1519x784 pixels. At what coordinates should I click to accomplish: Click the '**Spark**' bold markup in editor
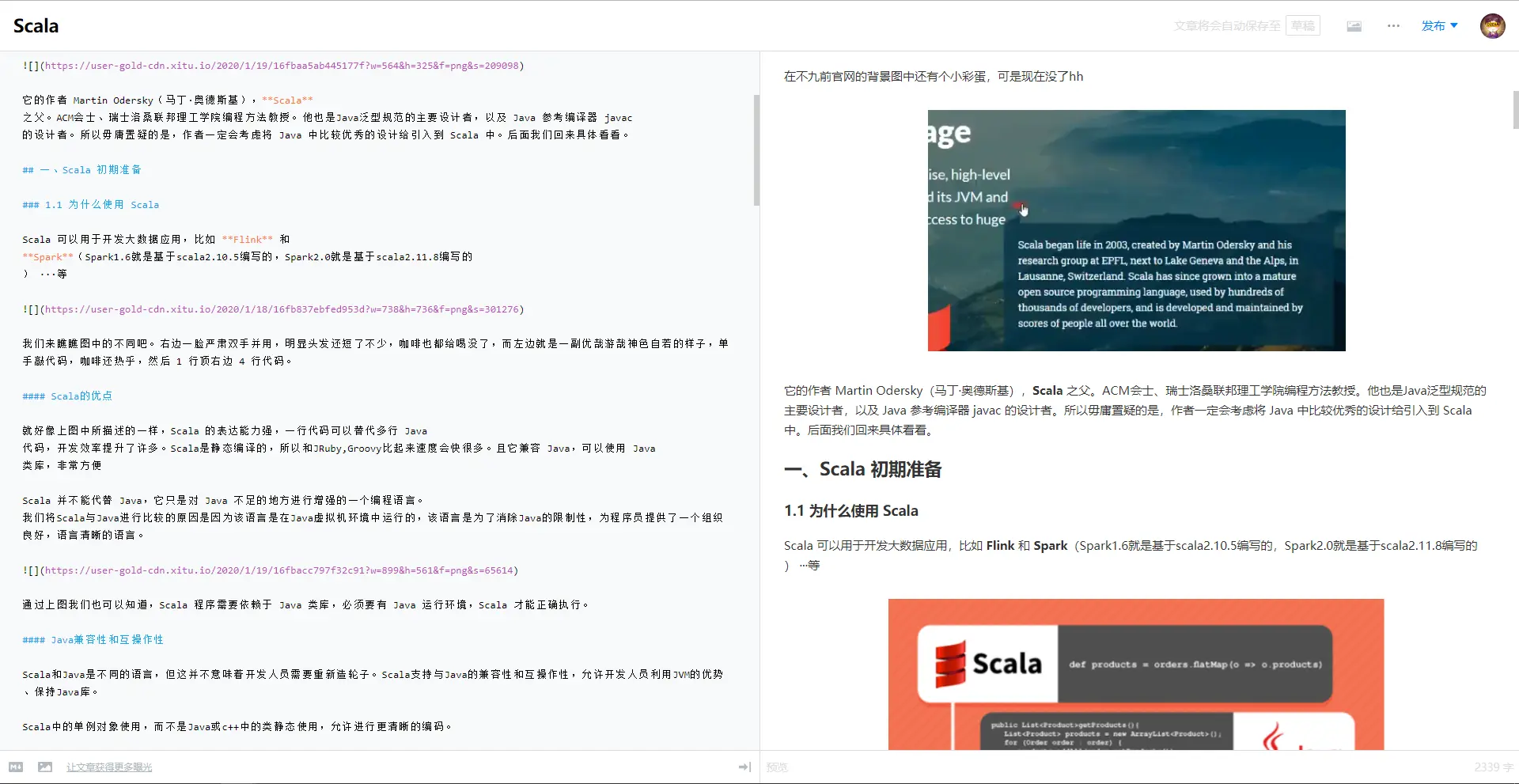pyautogui.click(x=48, y=257)
